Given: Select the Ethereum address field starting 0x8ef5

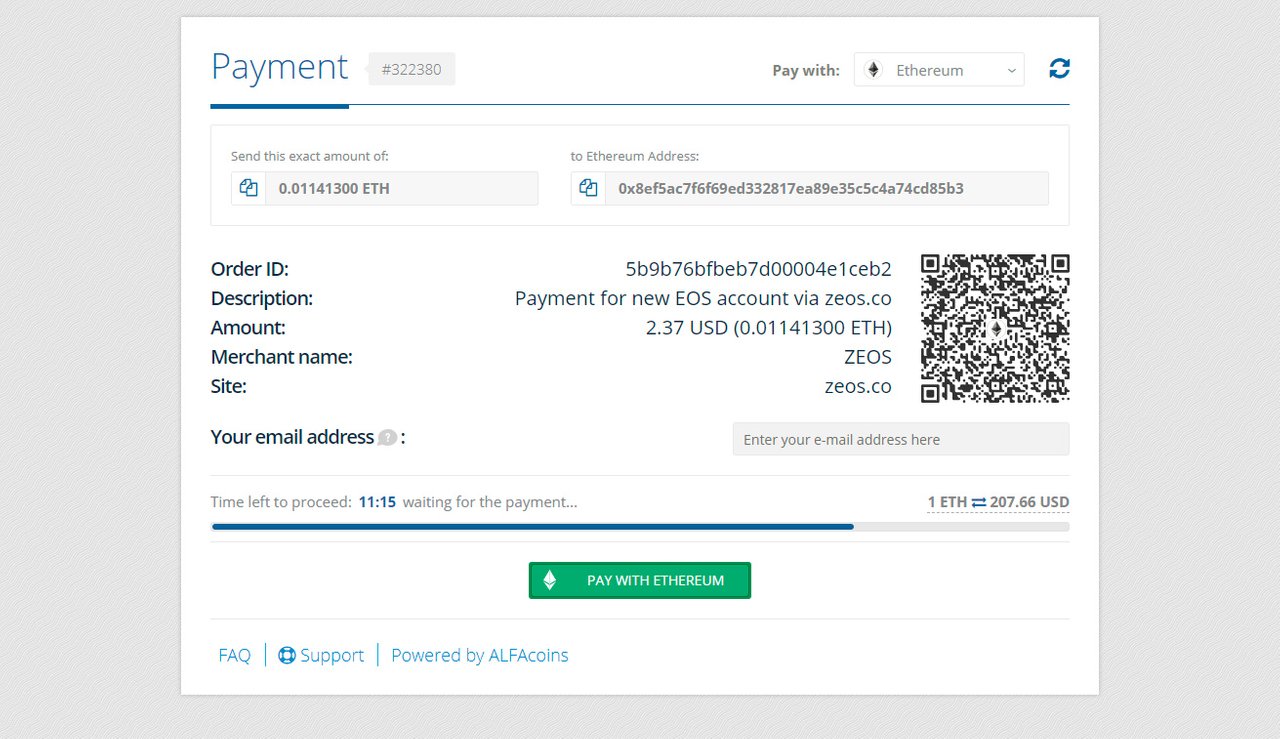Looking at the screenshot, I should (x=827, y=188).
